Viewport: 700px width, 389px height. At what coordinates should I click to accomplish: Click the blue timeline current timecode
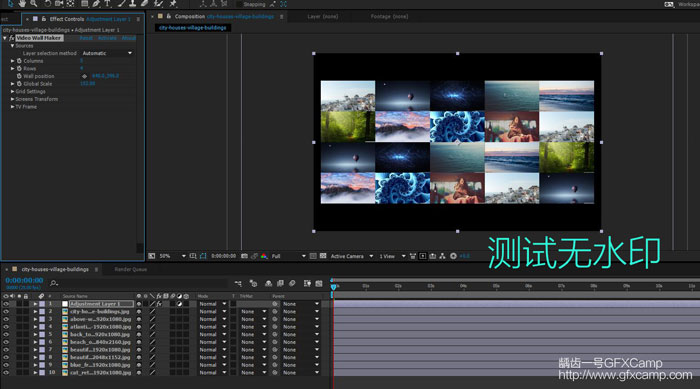(24, 280)
